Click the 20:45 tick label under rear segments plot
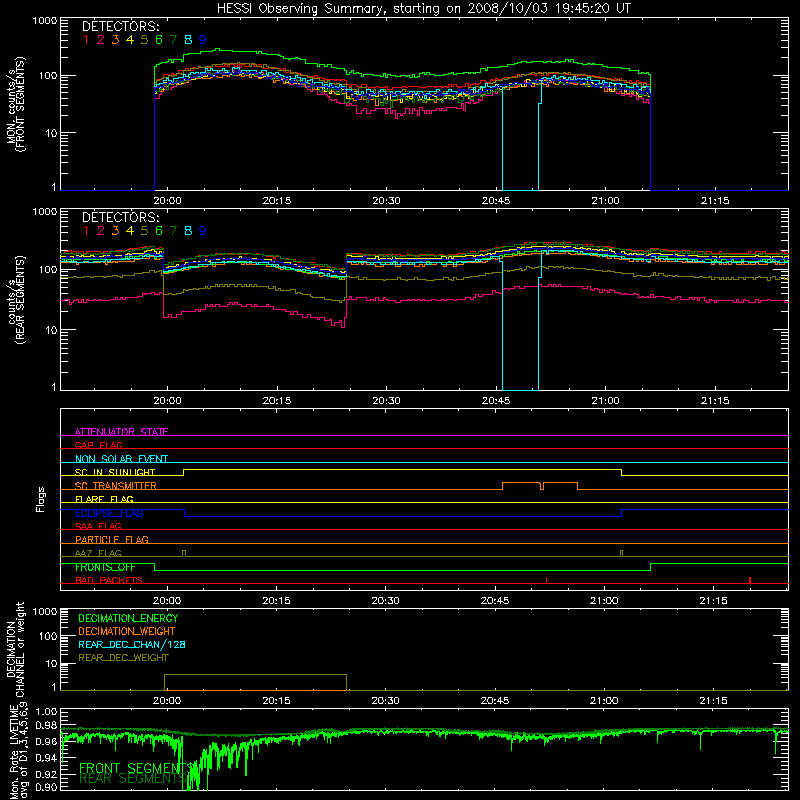Screen dimensions: 800x800 496,401
